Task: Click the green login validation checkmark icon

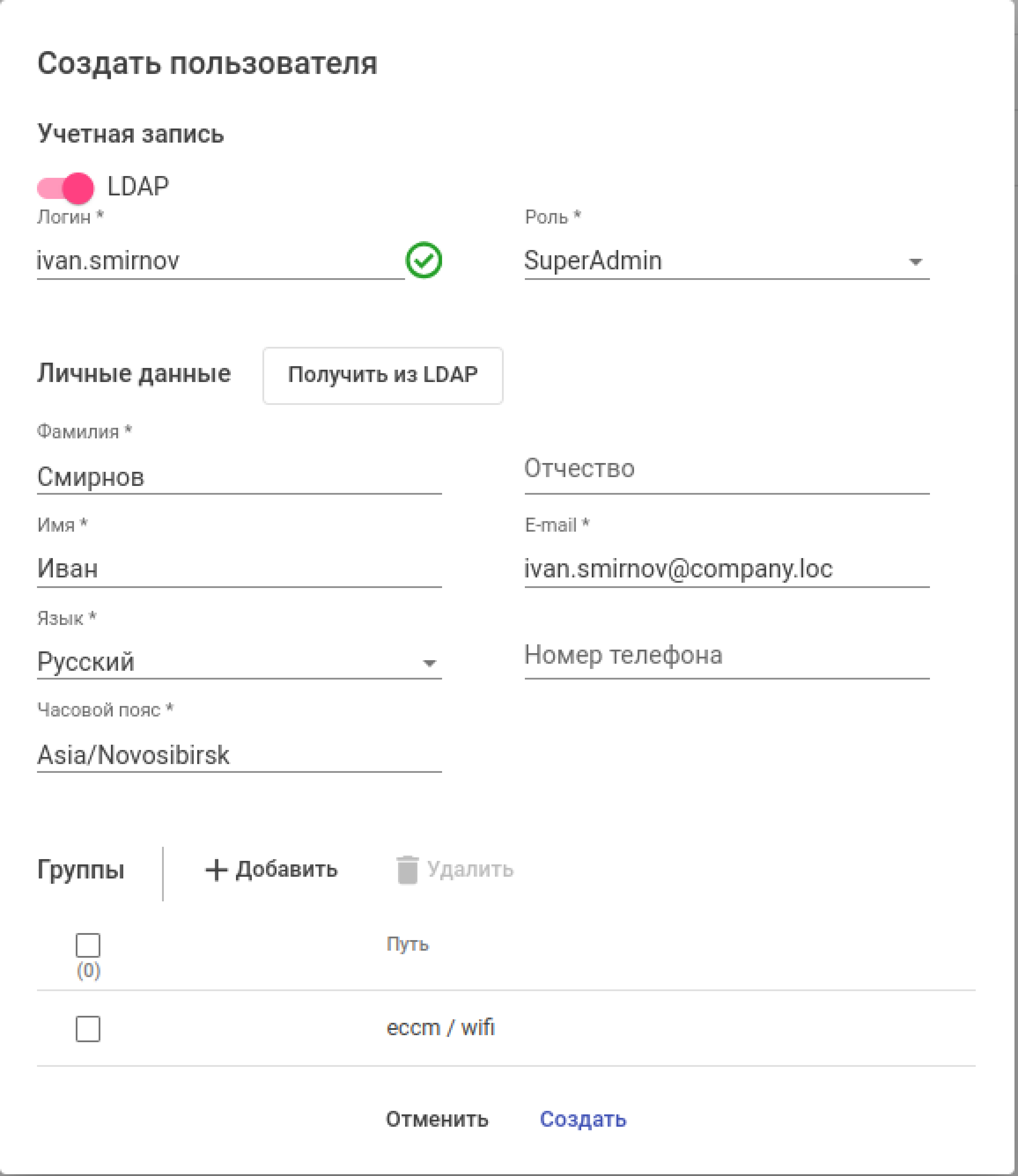Action: pyautogui.click(x=424, y=261)
